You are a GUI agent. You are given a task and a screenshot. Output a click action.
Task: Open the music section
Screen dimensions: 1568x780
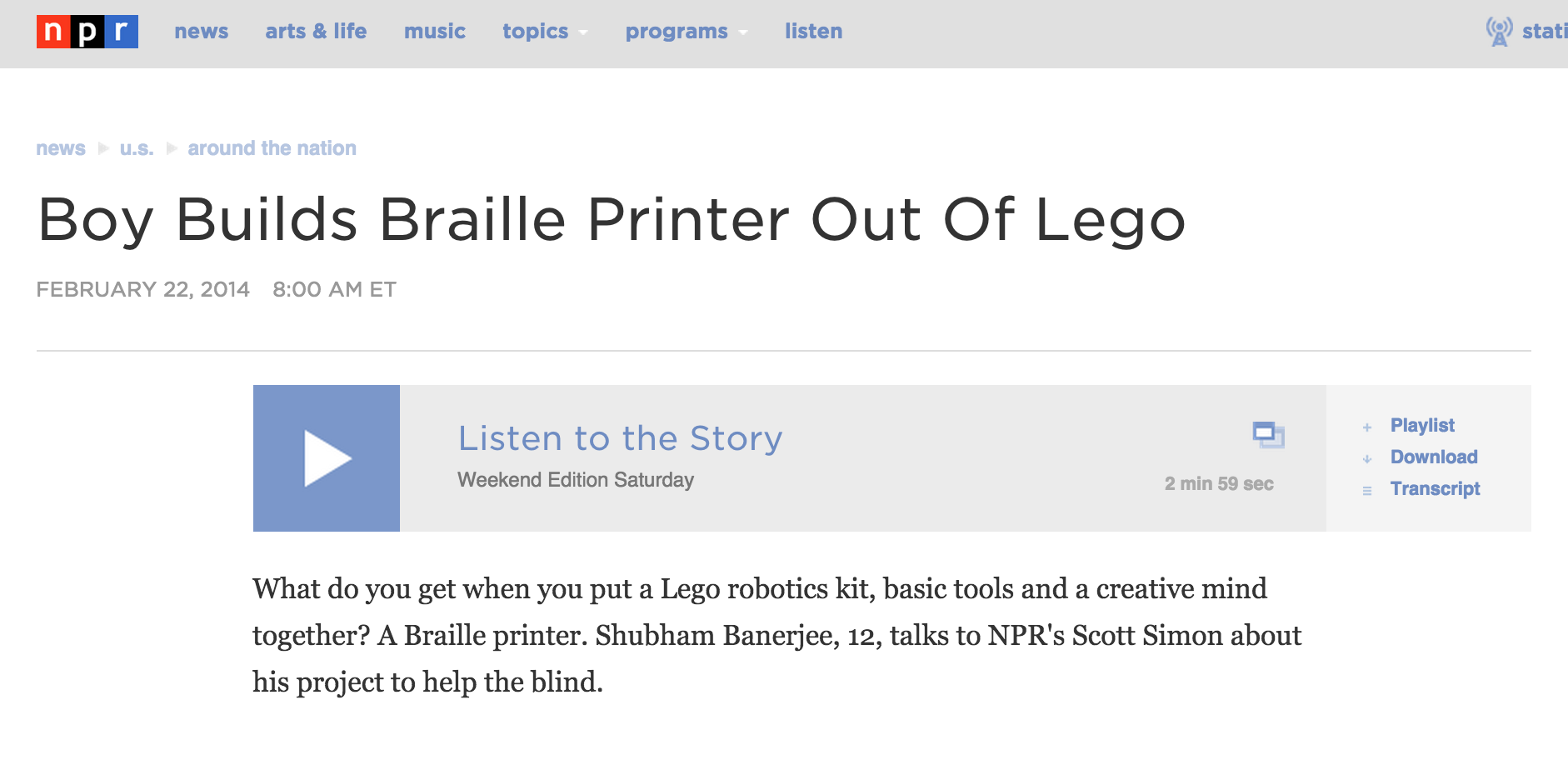pyautogui.click(x=435, y=32)
